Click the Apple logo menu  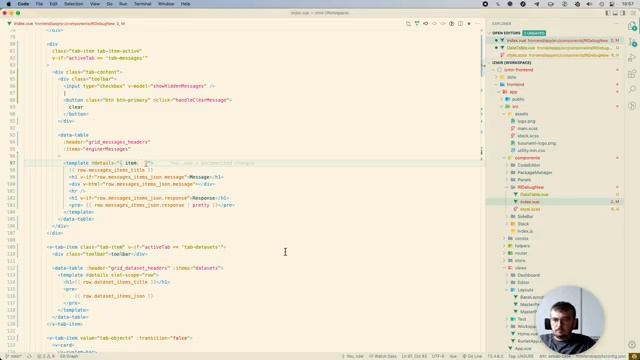8,4
